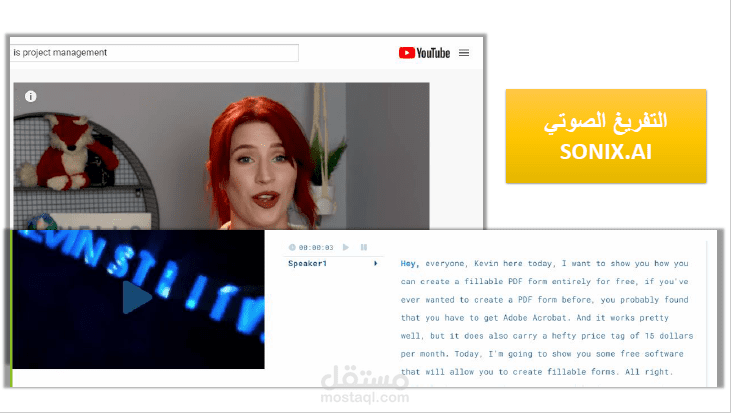Viewport: 731px width, 413px height.
Task: Click the highlighted word 'Hey,' in the transcript
Action: 410,263
